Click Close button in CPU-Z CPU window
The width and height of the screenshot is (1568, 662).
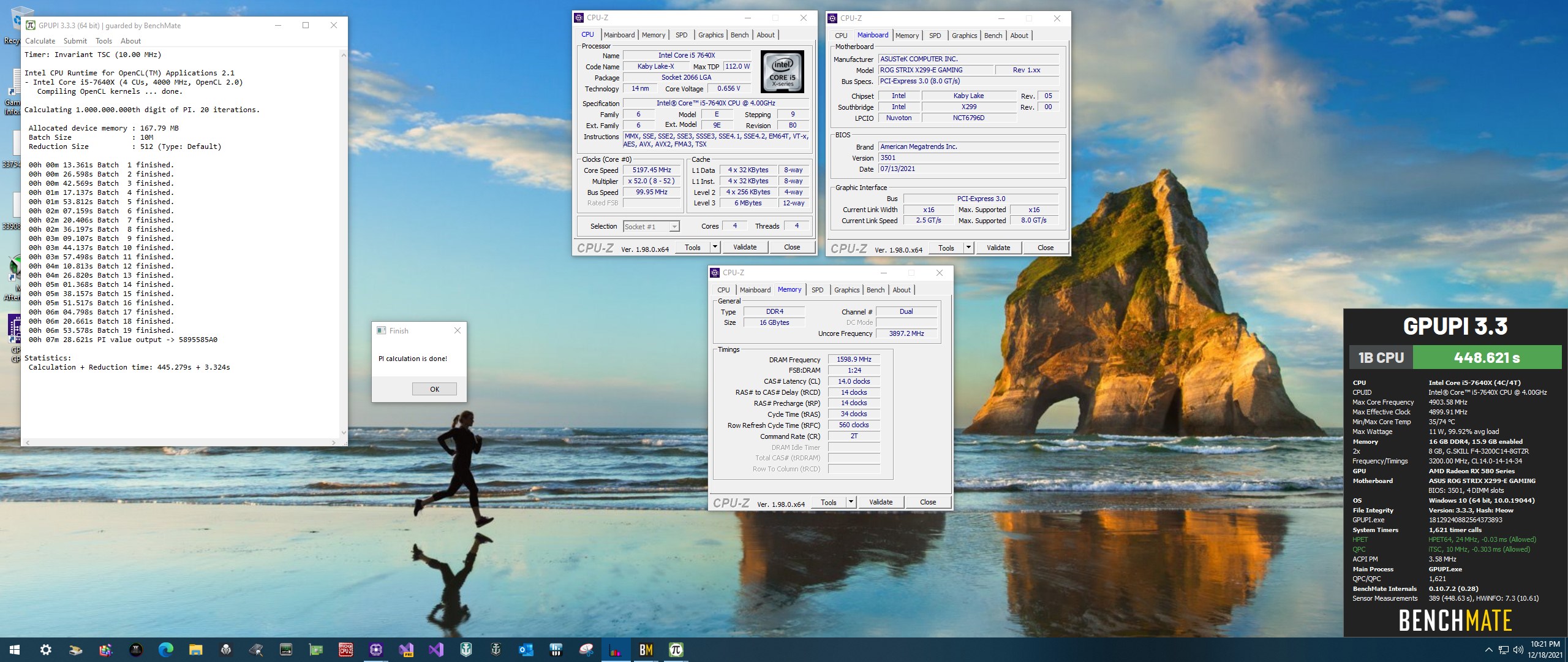pos(791,247)
